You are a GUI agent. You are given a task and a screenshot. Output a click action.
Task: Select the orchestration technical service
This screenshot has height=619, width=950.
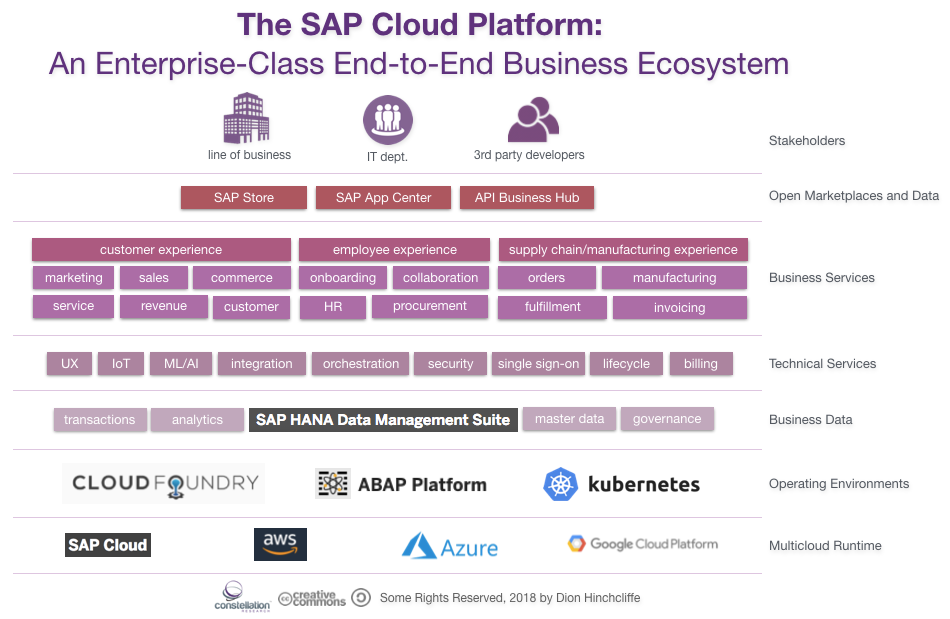coord(360,363)
